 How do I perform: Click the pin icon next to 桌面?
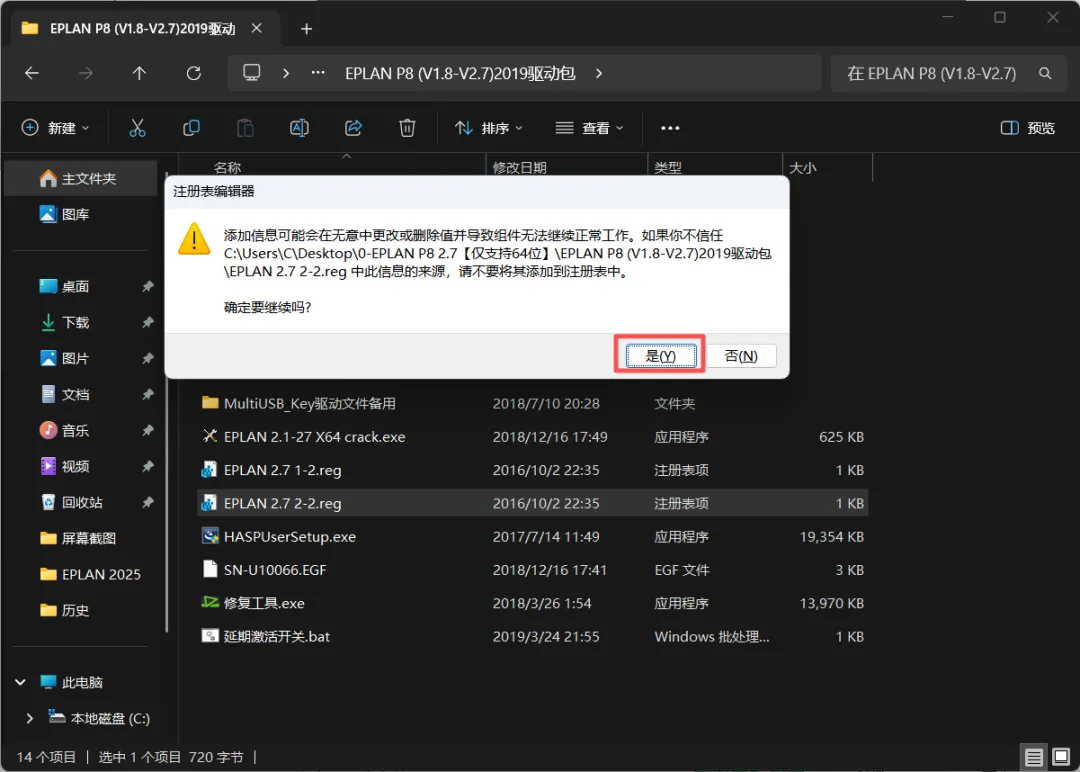[x=147, y=286]
